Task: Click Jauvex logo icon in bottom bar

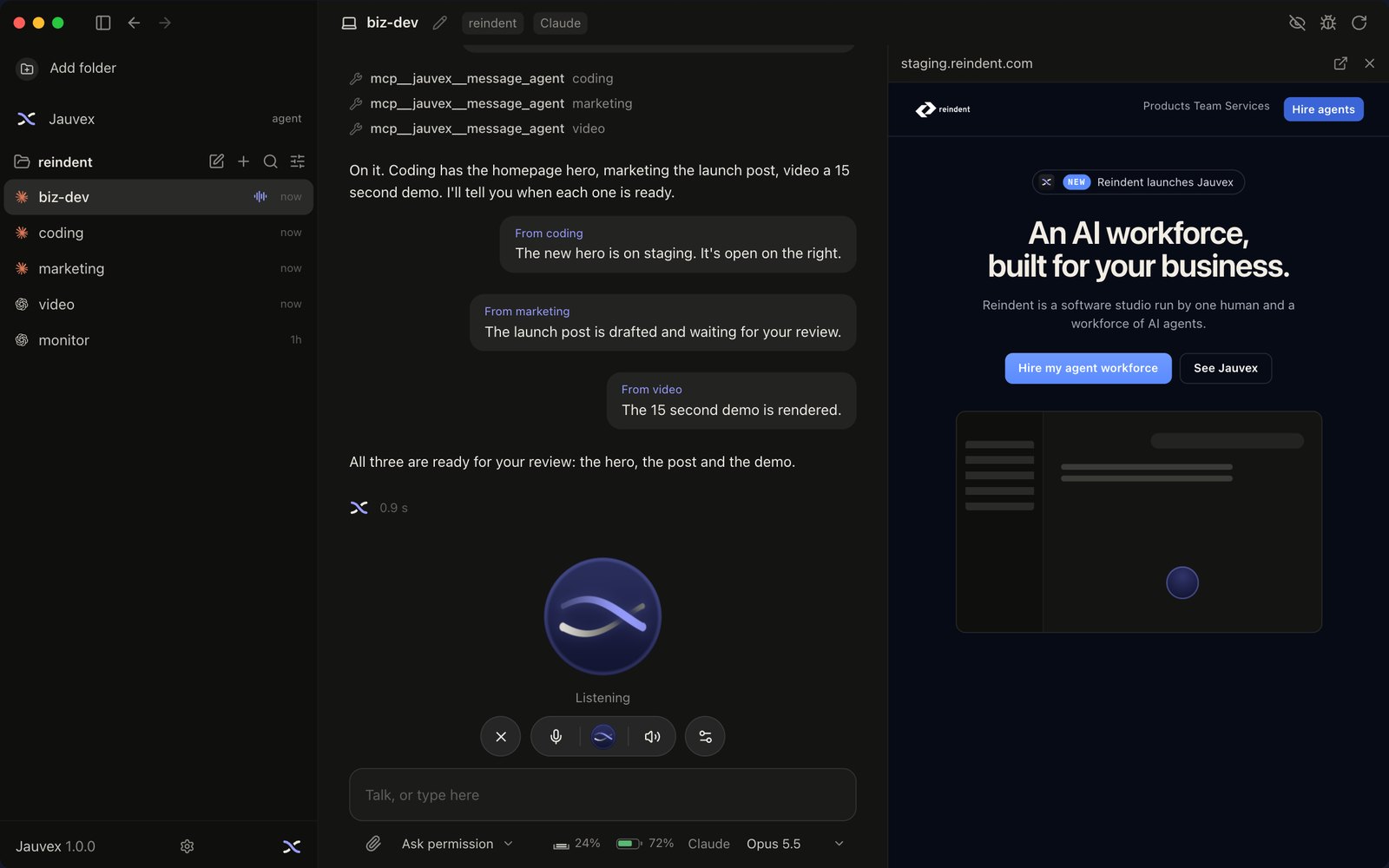Action: click(x=292, y=846)
